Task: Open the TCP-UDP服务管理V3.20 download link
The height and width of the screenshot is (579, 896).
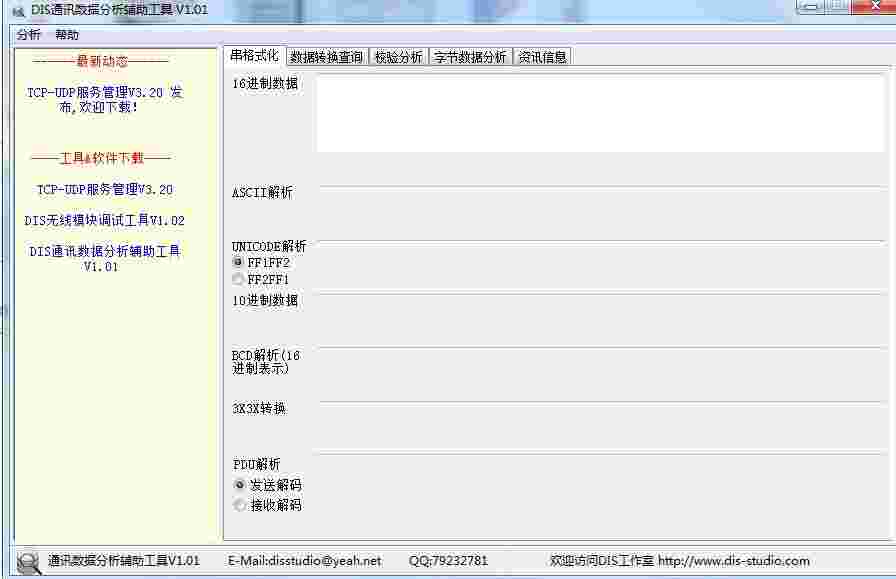Action: click(x=103, y=189)
